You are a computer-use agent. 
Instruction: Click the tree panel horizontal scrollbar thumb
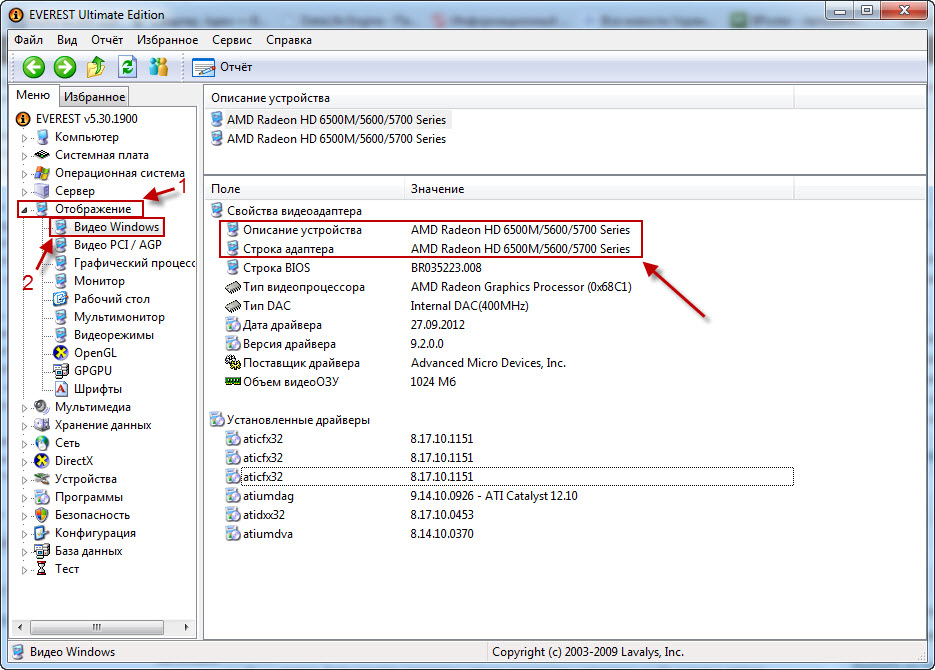(x=97, y=627)
